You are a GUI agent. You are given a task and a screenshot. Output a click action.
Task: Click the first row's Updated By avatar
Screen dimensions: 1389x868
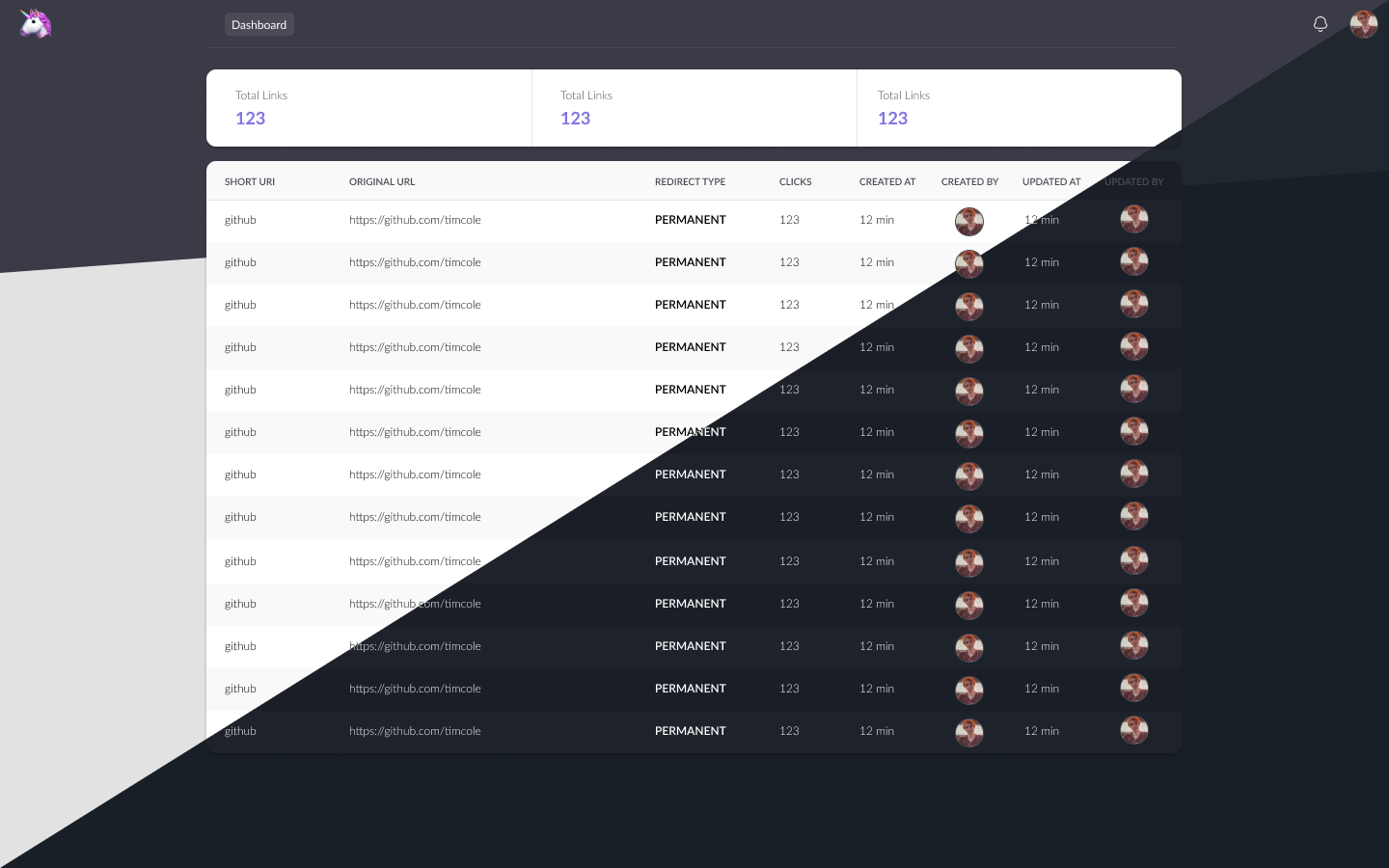(1134, 219)
